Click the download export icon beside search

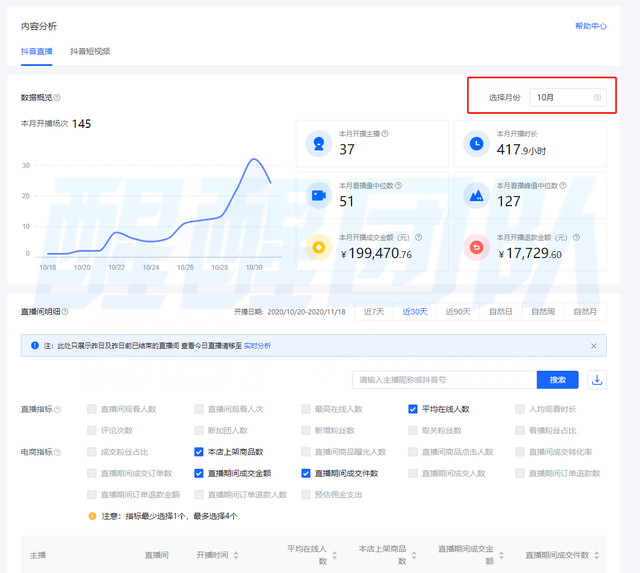point(598,380)
